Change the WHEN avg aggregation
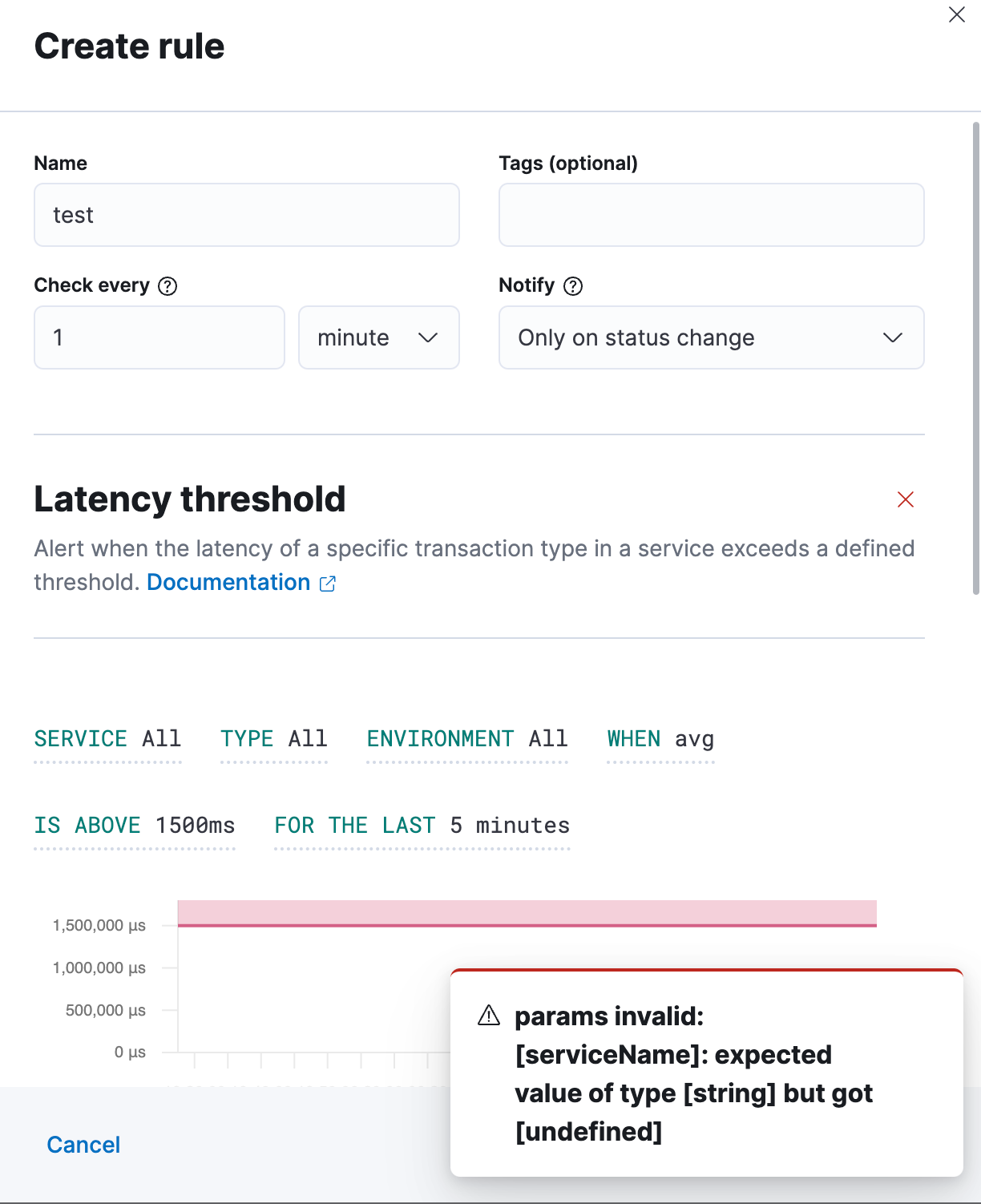Viewport: 981px width, 1204px height. coord(660,739)
